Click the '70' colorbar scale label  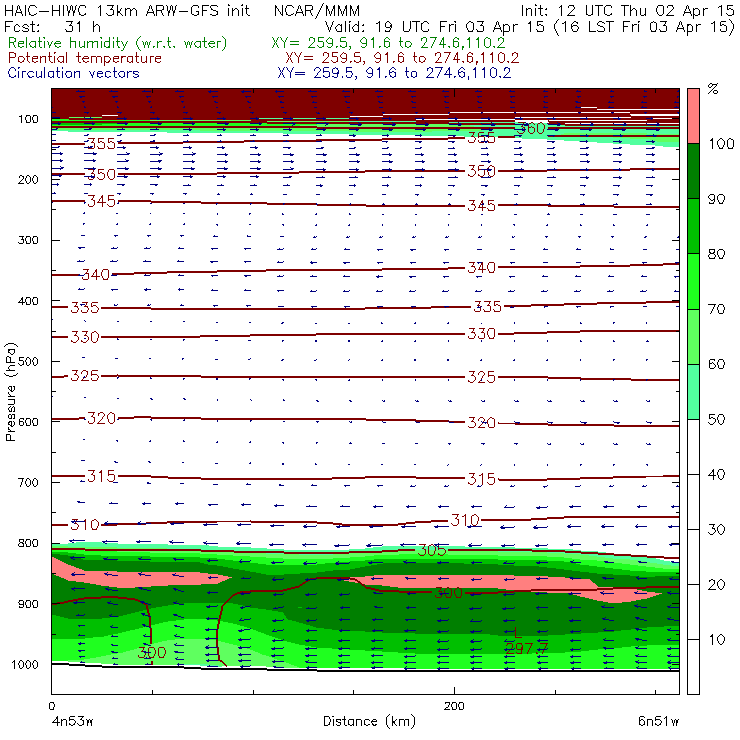716,309
